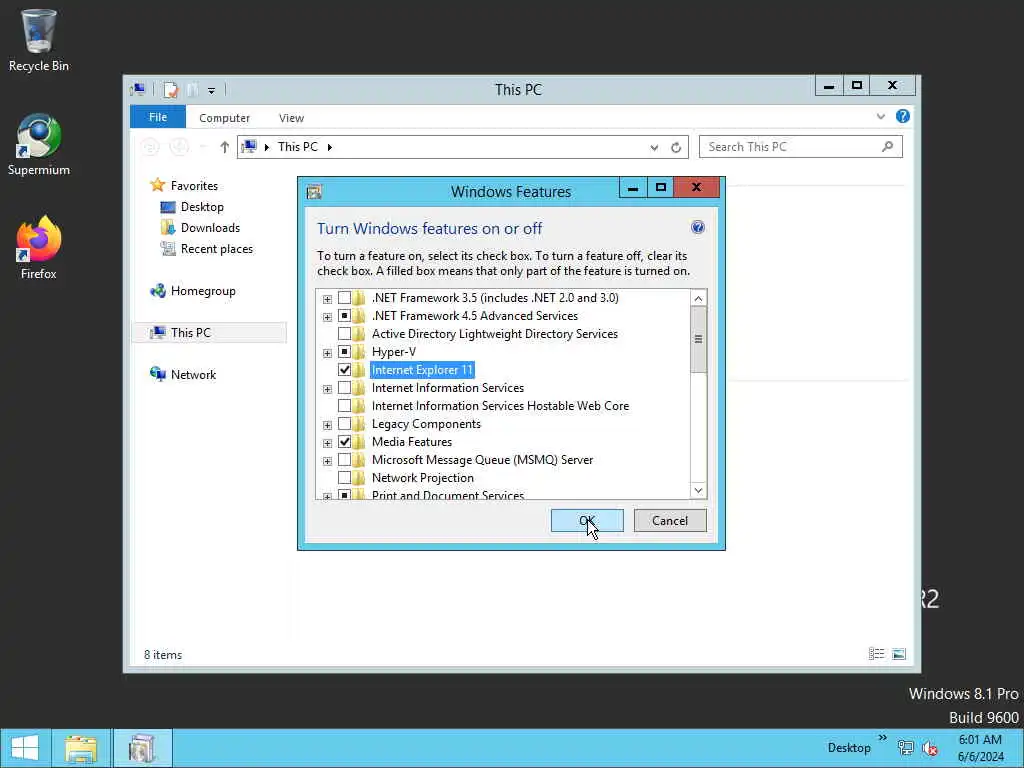Open the View ribbon tab

tap(291, 118)
